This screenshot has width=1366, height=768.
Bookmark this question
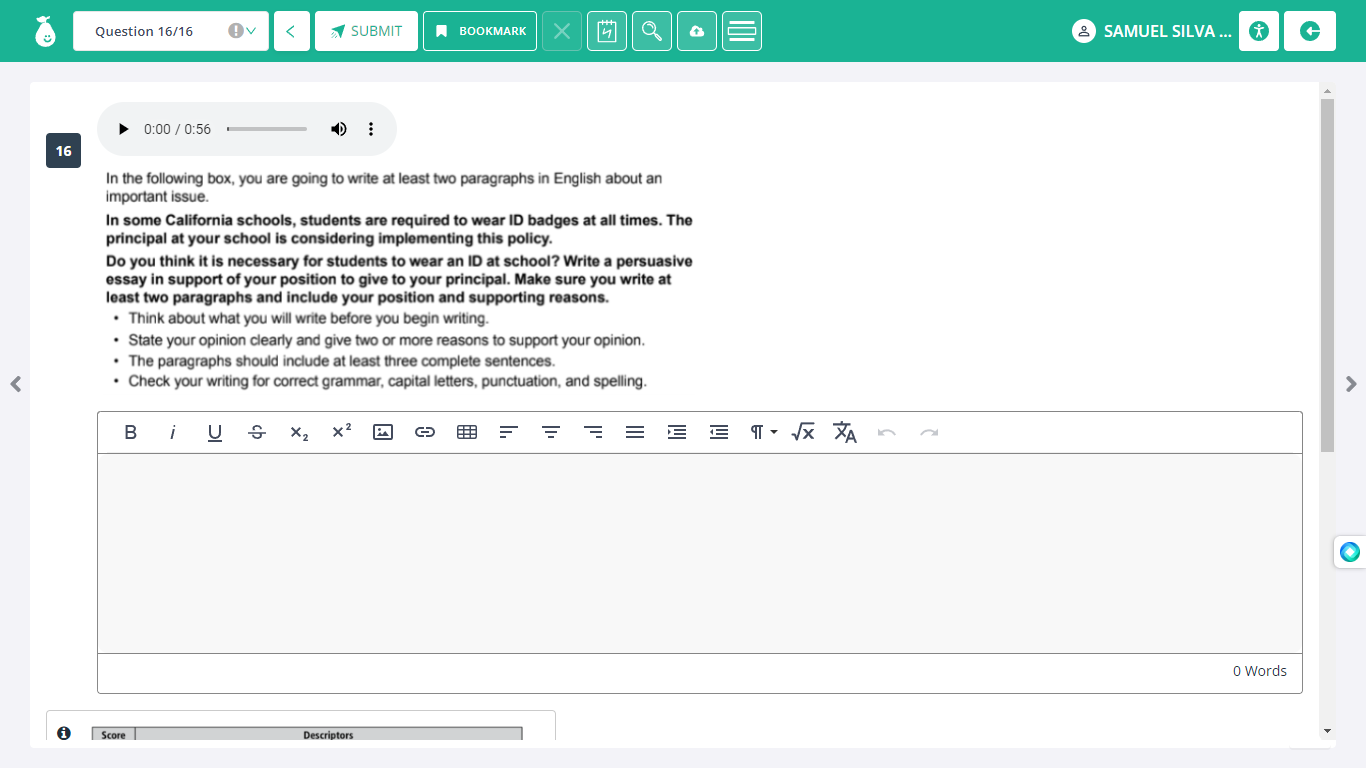[x=480, y=31]
